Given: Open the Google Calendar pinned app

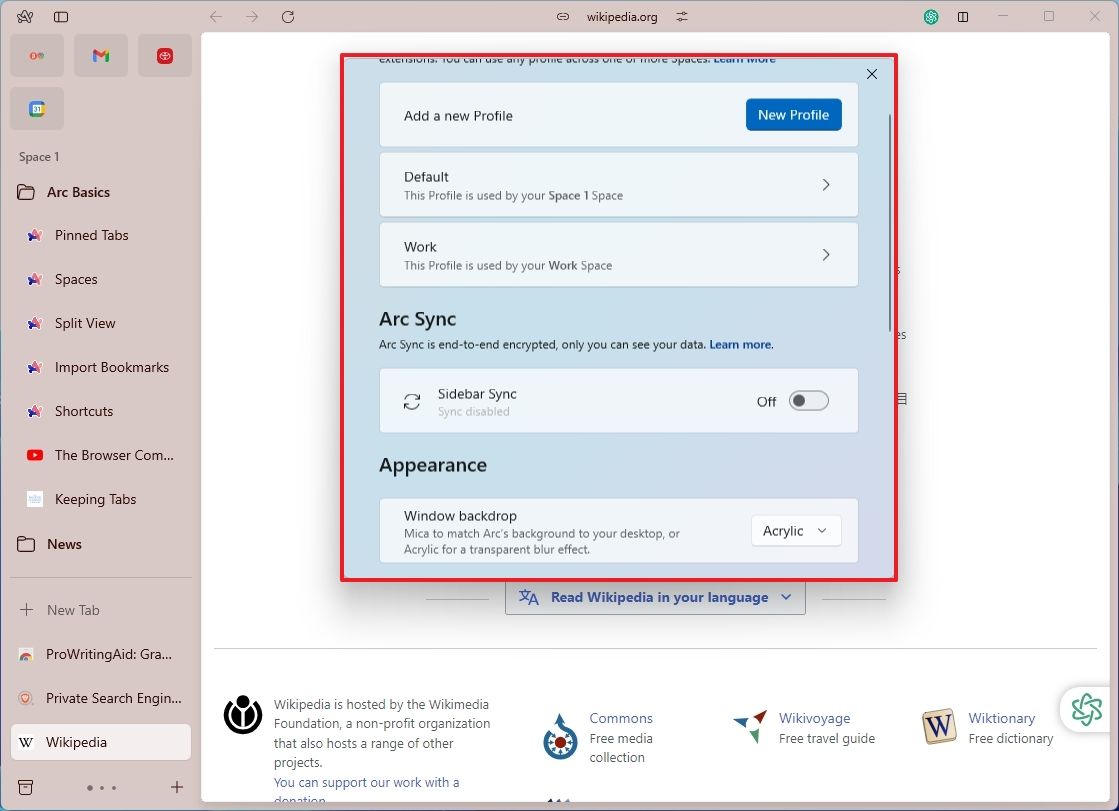Looking at the screenshot, I should click(36, 108).
